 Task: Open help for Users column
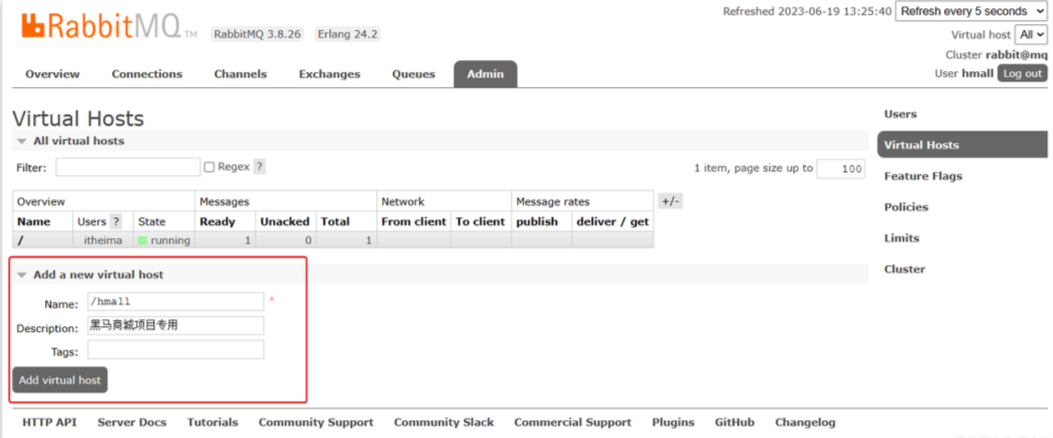pyautogui.click(x=116, y=222)
